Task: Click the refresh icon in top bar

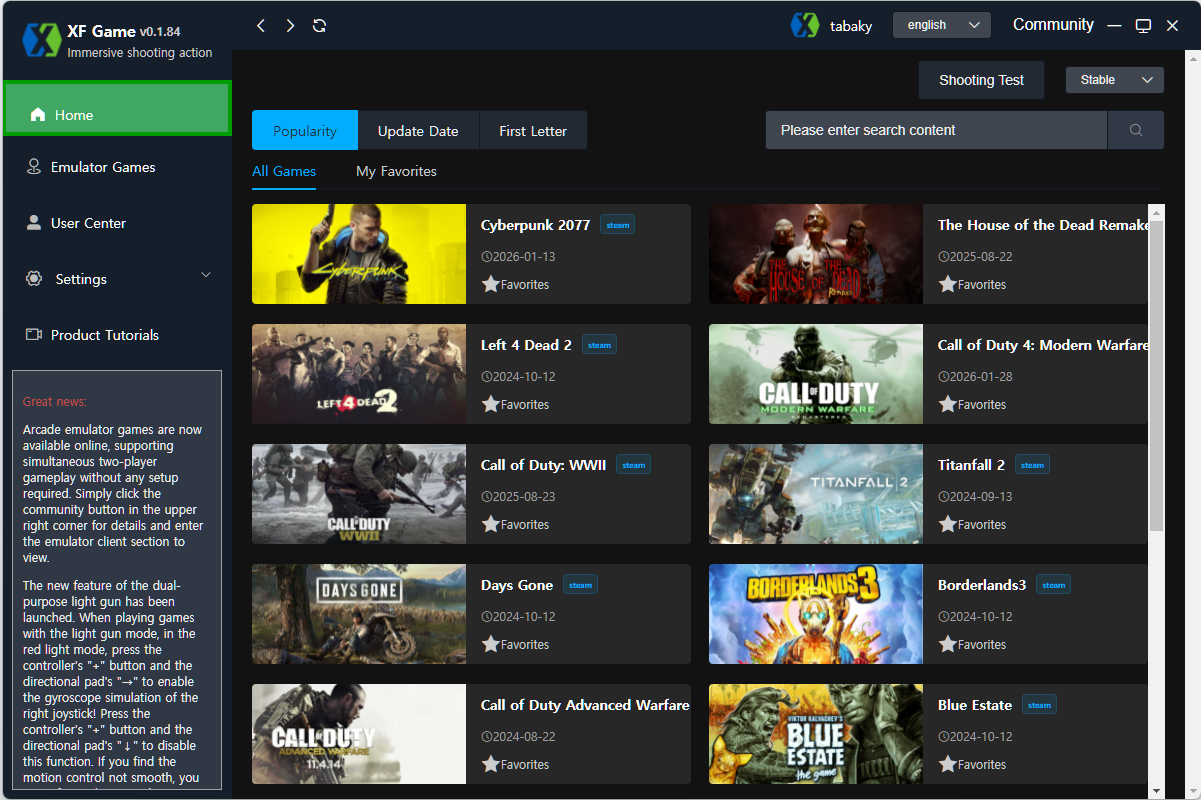Action: tap(319, 26)
